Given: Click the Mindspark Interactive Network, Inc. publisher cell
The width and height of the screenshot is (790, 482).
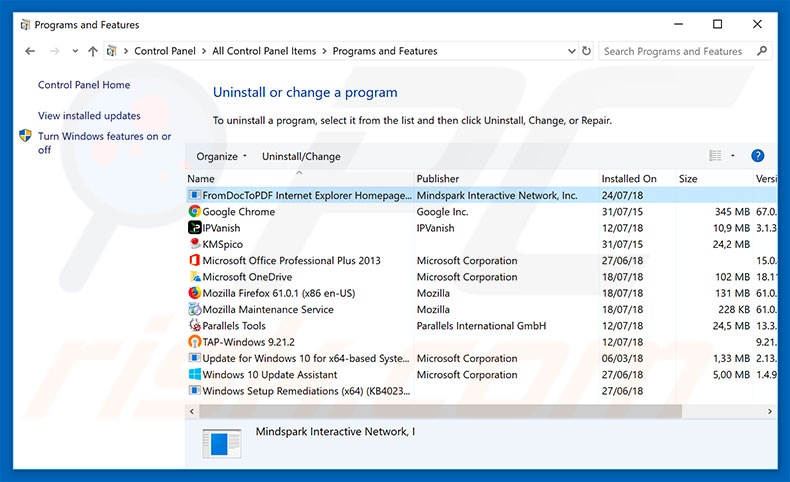Looking at the screenshot, I should (497, 195).
